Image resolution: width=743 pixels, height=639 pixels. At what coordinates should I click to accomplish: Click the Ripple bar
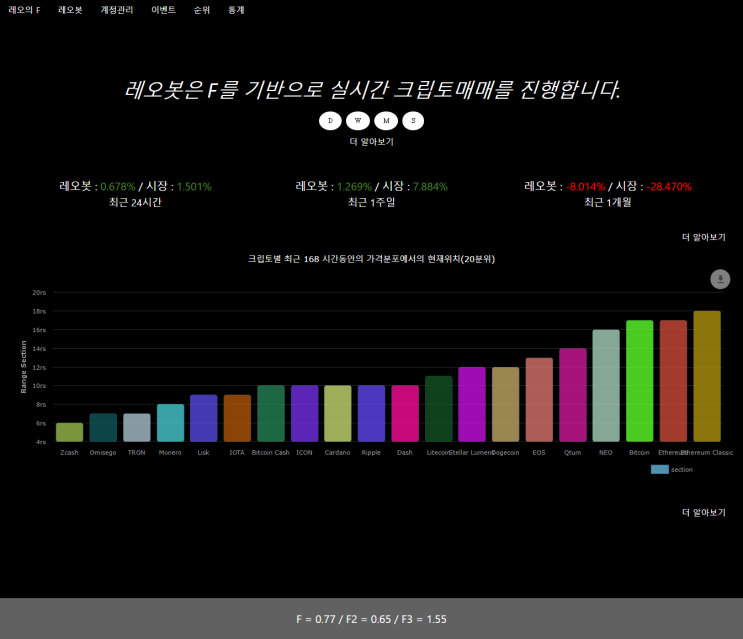click(371, 413)
